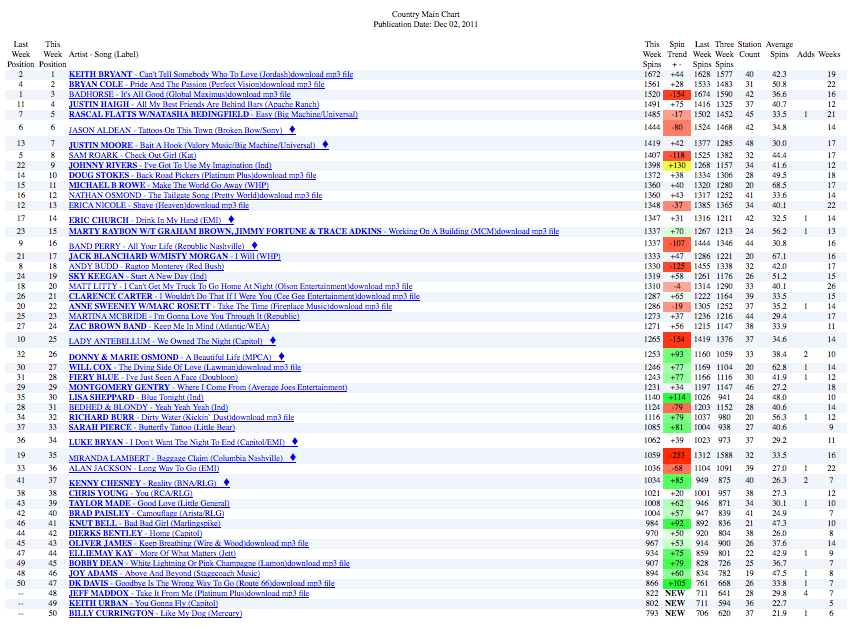
Task: Open Richard Burr Dirty Water link
Action: [181, 417]
